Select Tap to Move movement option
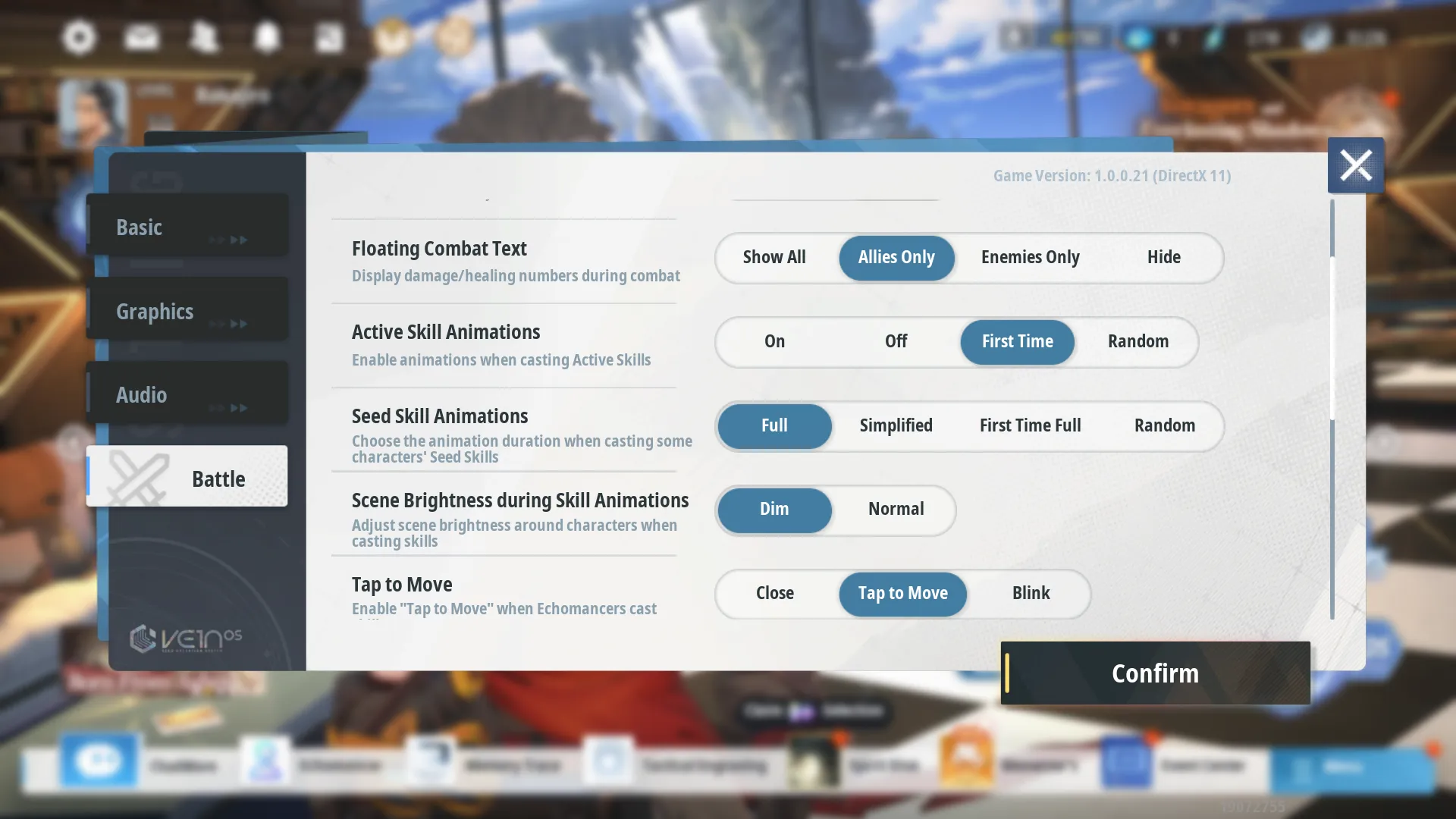The image size is (1456, 819). pos(902,594)
